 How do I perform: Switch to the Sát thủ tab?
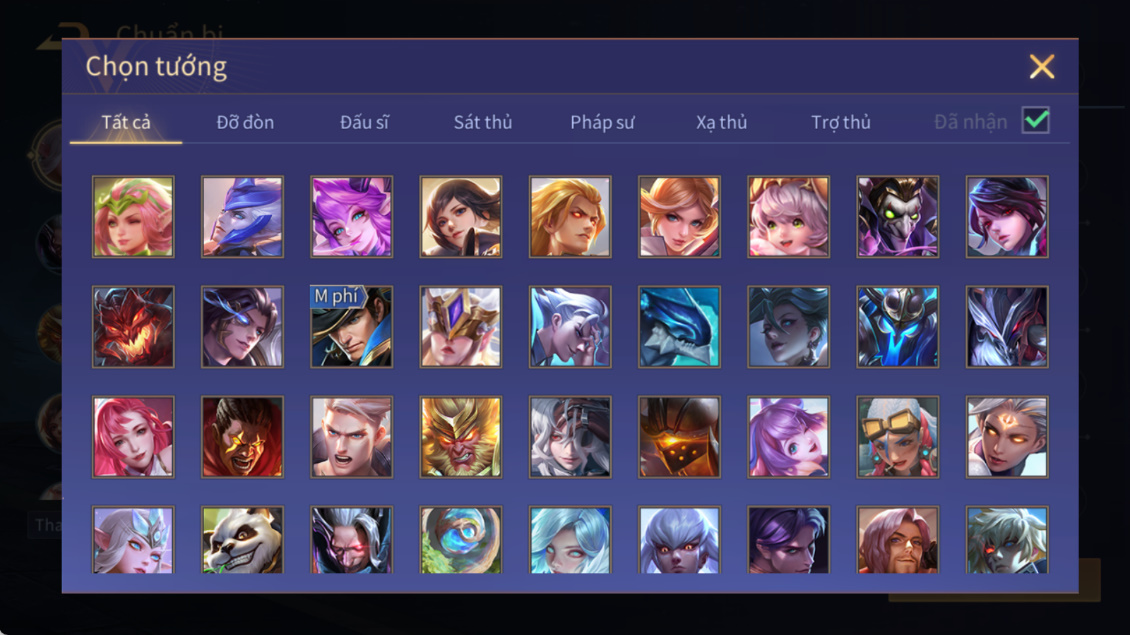point(483,122)
